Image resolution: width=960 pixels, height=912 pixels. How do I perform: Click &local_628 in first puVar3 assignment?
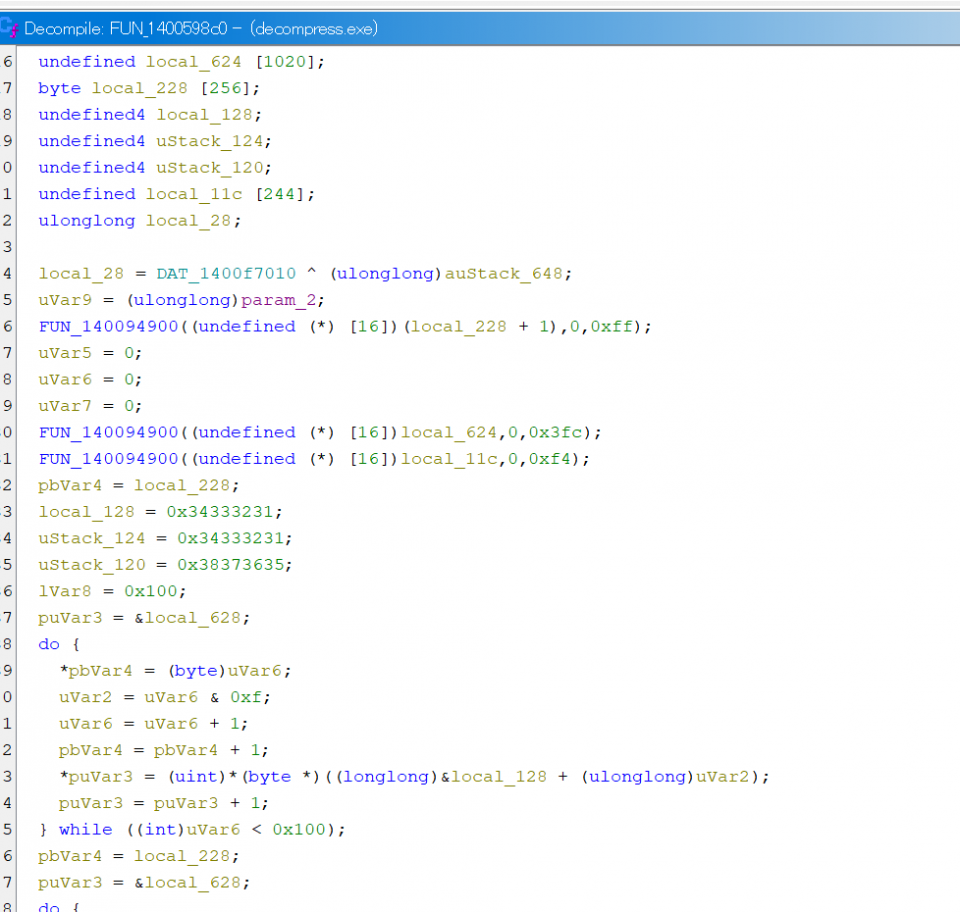(188, 618)
